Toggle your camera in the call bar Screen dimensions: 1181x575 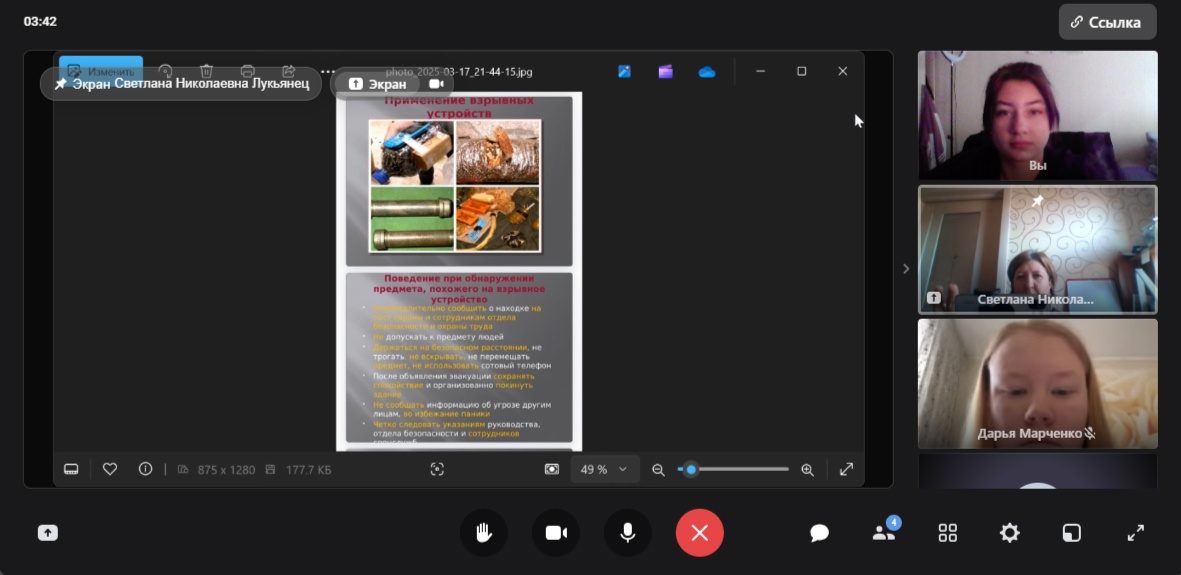point(556,533)
